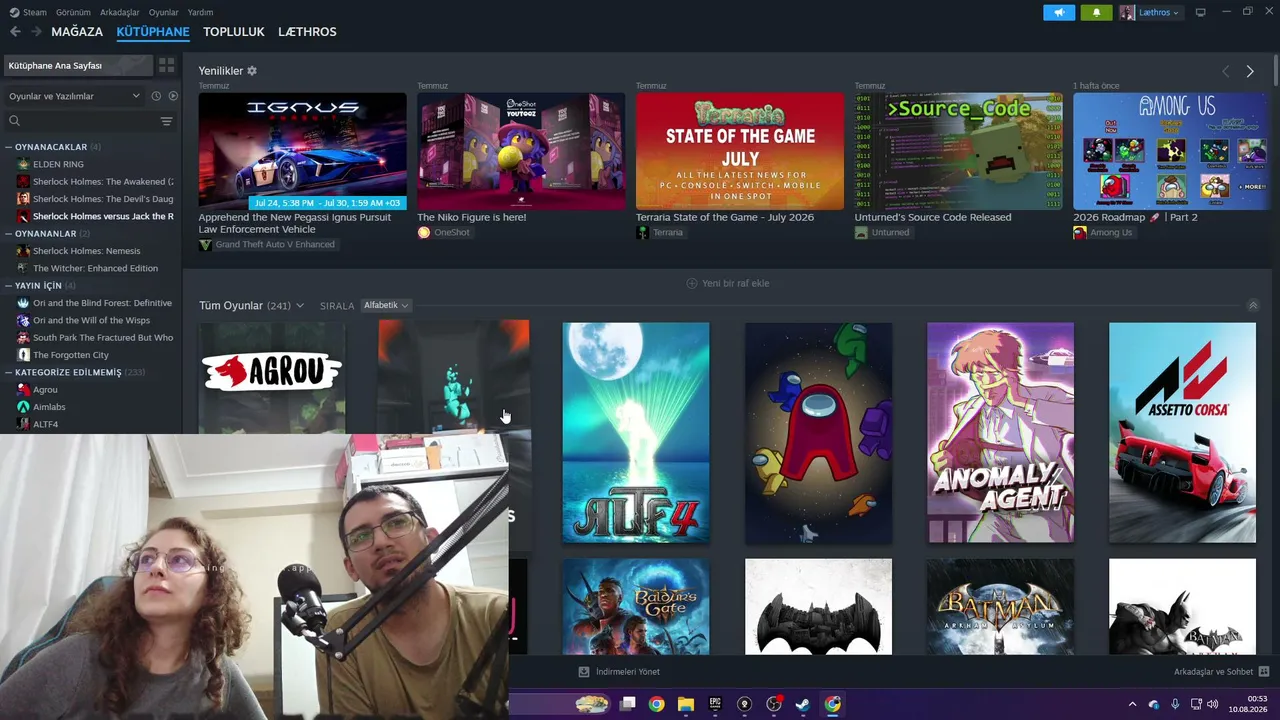
Task: Collapse the Tüm Oyunlar shelf with up chevron
Action: click(x=1253, y=305)
